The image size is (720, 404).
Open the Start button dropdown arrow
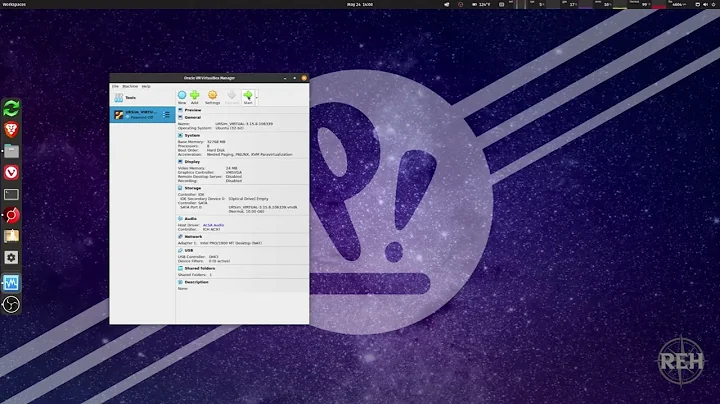tap(256, 97)
